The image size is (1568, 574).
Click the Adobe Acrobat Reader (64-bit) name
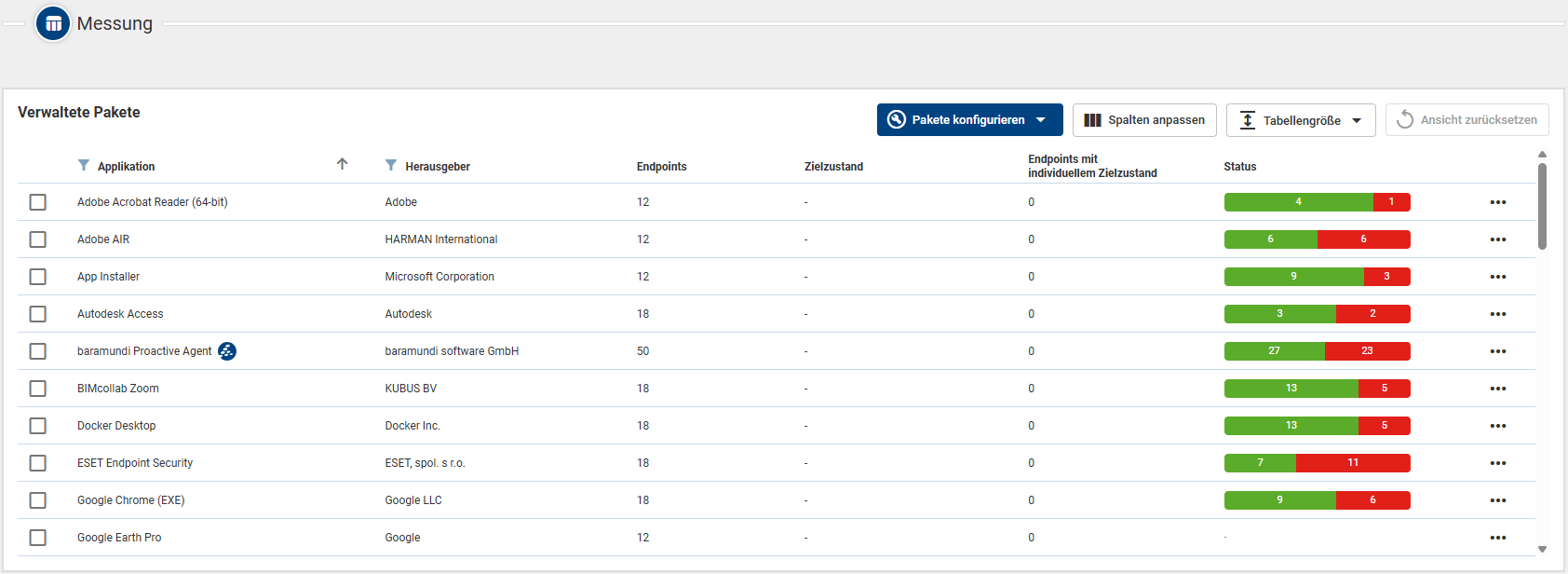152,202
